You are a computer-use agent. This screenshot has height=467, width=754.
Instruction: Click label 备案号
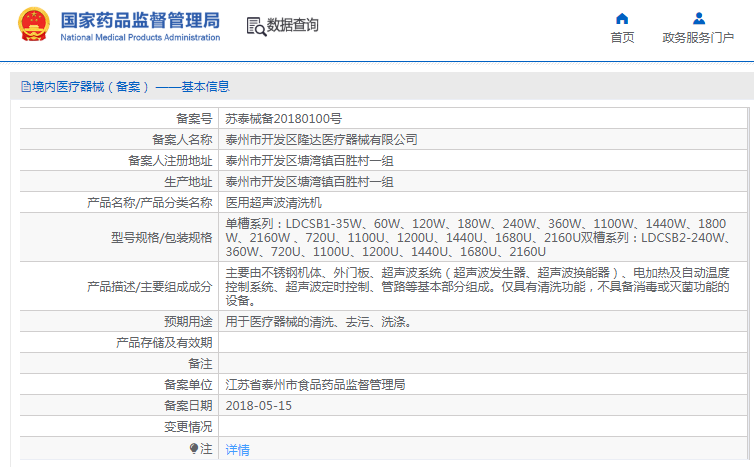tap(194, 119)
